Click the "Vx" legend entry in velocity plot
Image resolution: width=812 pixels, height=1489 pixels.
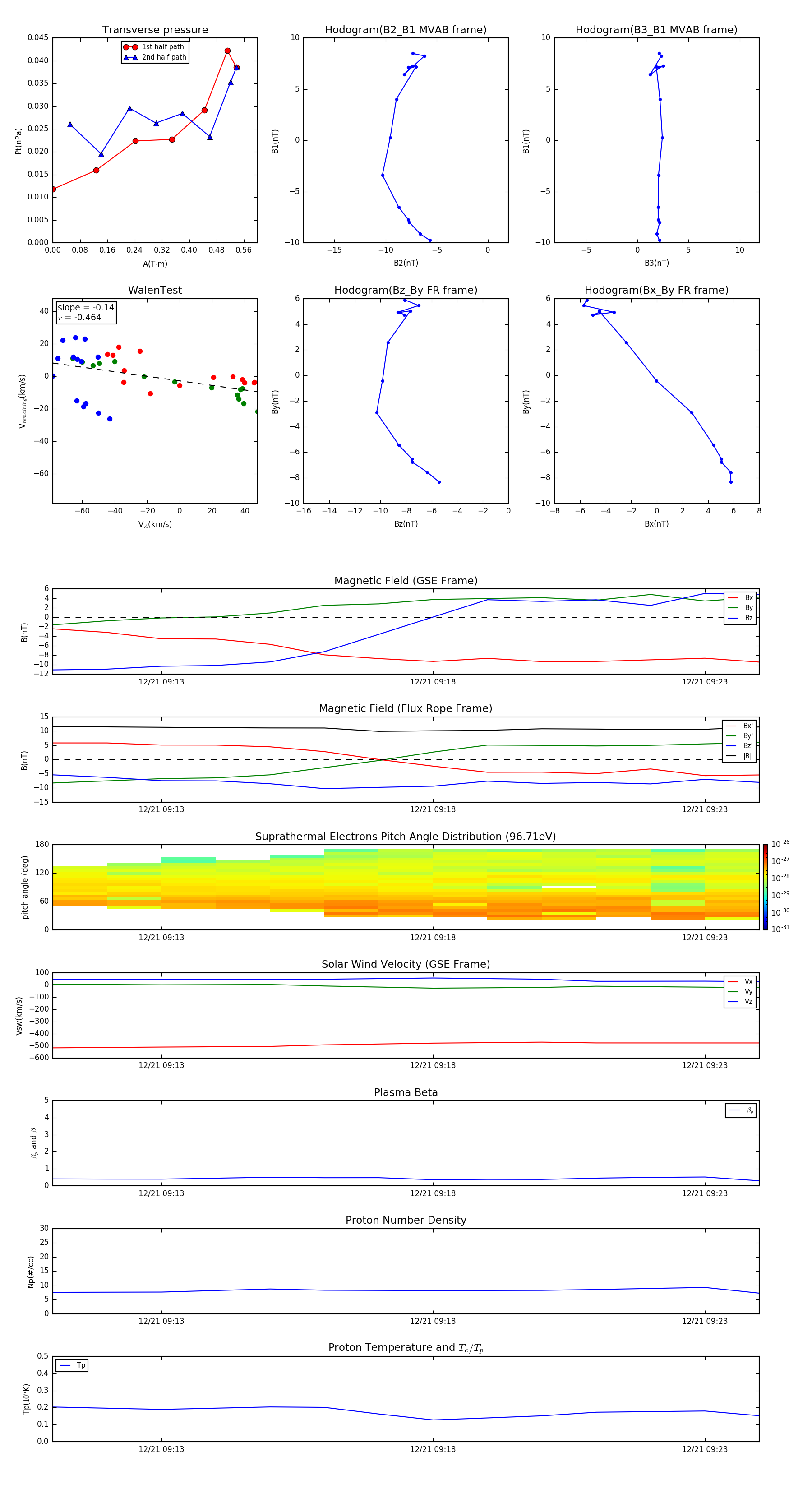pyautogui.click(x=740, y=981)
